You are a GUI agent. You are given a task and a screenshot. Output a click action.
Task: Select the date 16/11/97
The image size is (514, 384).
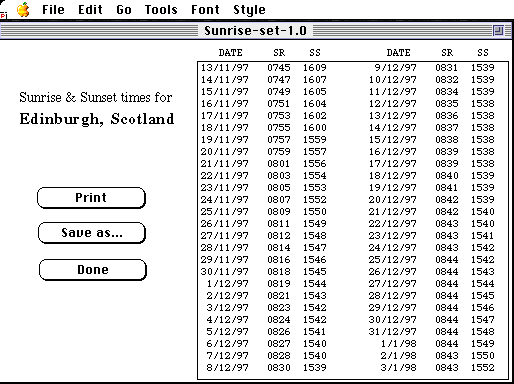[x=225, y=104]
